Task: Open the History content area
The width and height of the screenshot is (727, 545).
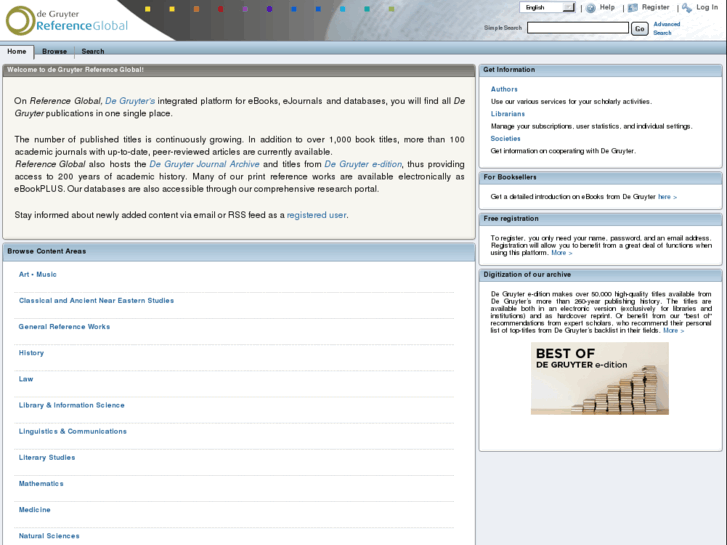Action: click(x=31, y=353)
